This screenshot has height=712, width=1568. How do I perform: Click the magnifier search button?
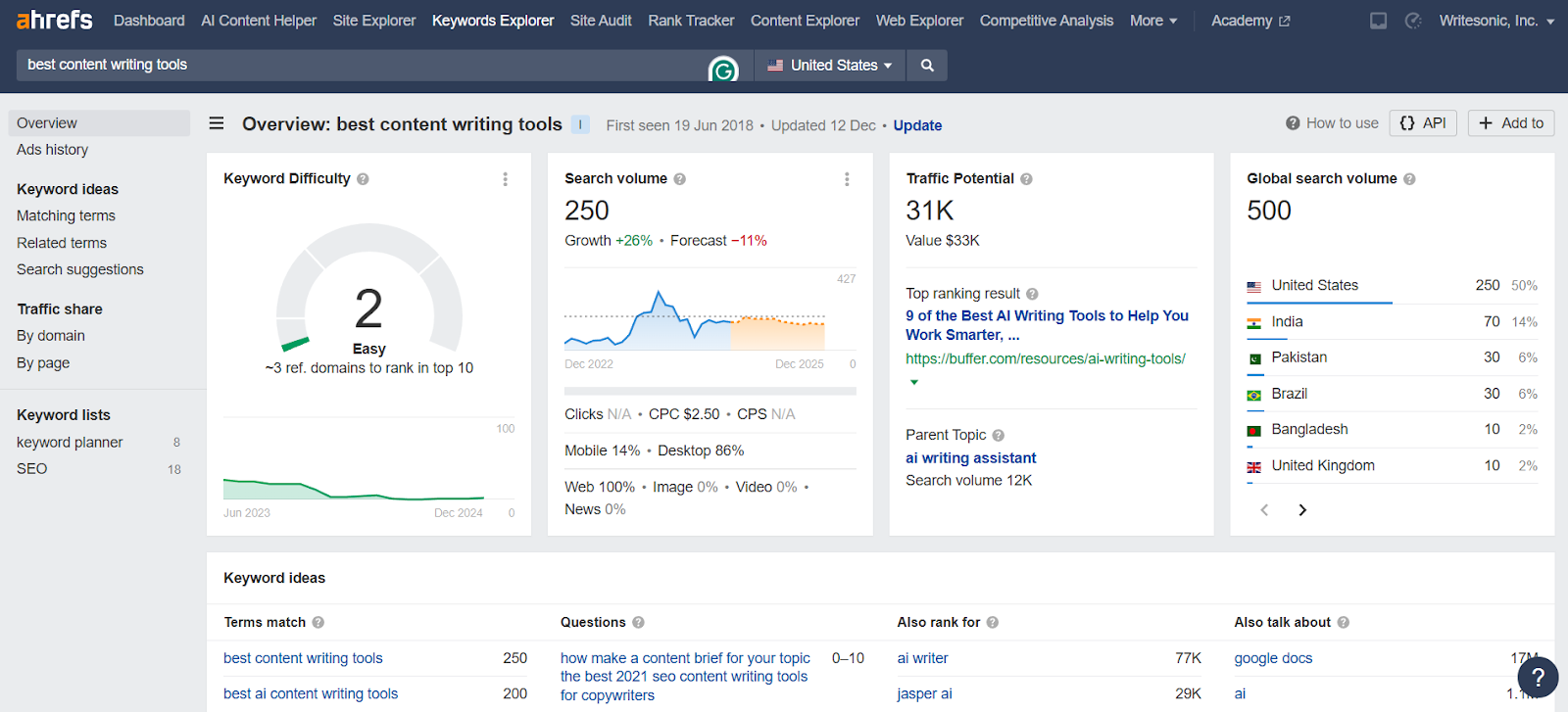click(x=927, y=66)
